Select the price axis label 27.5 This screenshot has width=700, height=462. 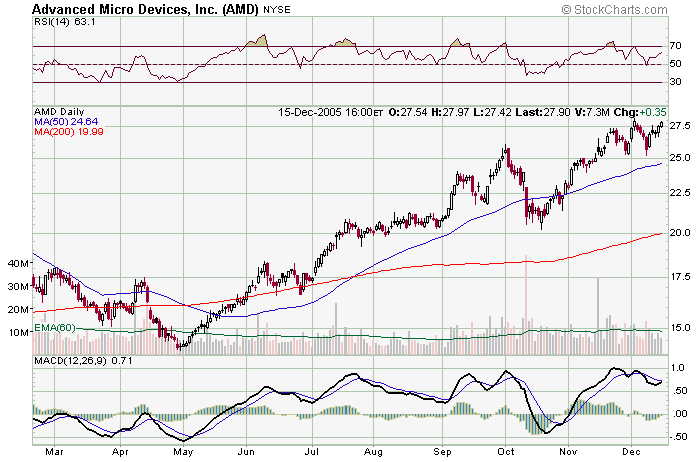[x=680, y=125]
